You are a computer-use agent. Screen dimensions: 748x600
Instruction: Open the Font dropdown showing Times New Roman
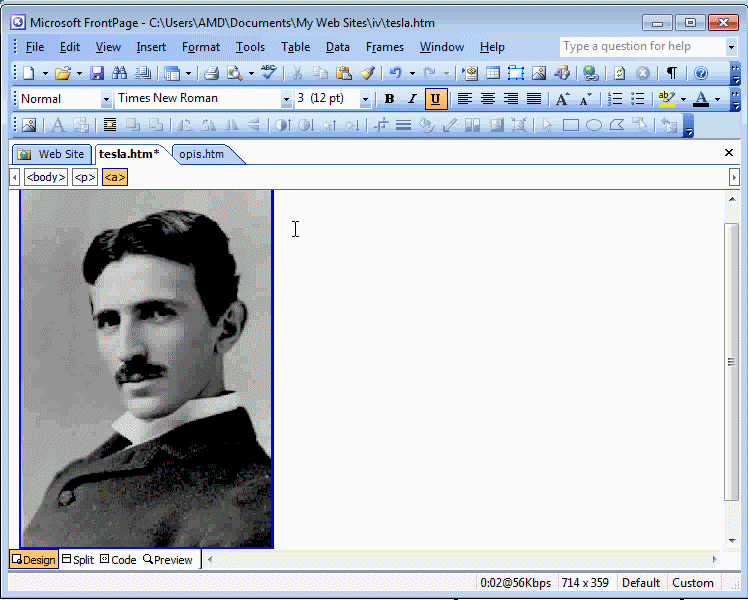click(x=286, y=99)
